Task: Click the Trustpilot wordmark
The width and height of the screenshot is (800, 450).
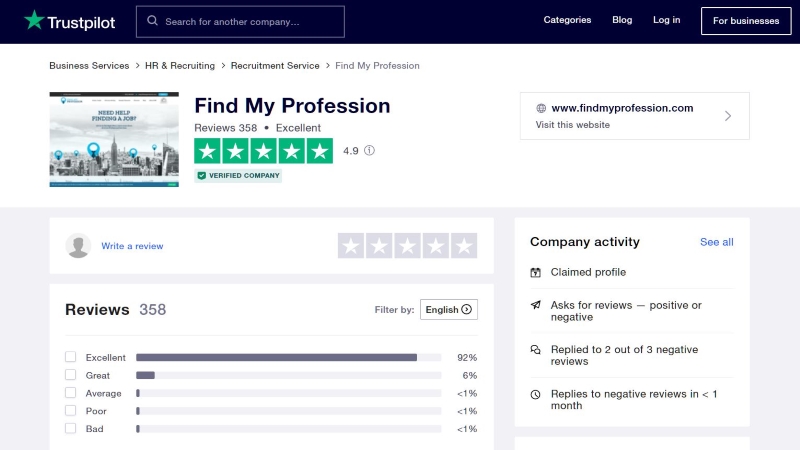Action: tap(81, 22)
